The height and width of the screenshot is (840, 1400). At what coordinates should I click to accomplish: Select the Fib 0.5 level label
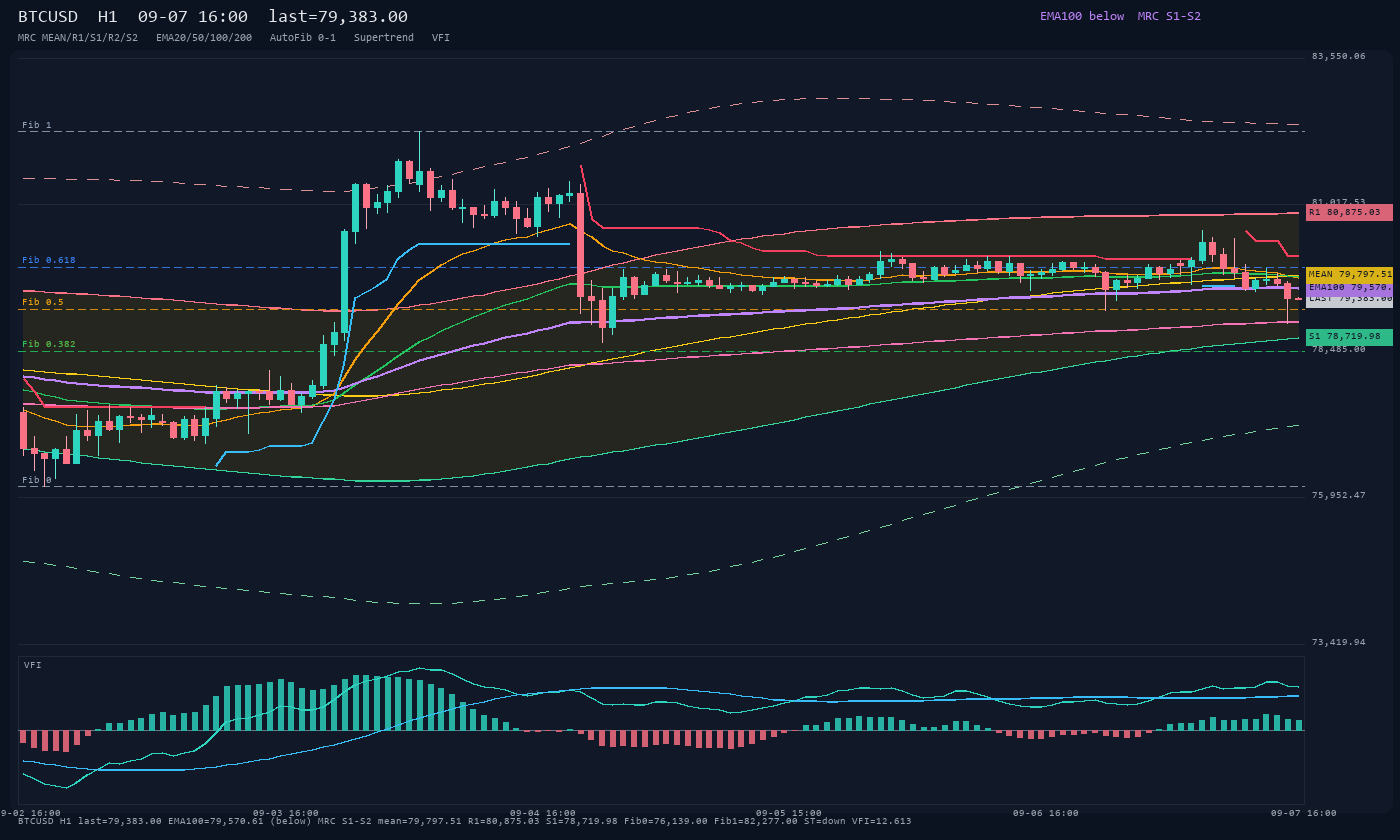[x=43, y=302]
